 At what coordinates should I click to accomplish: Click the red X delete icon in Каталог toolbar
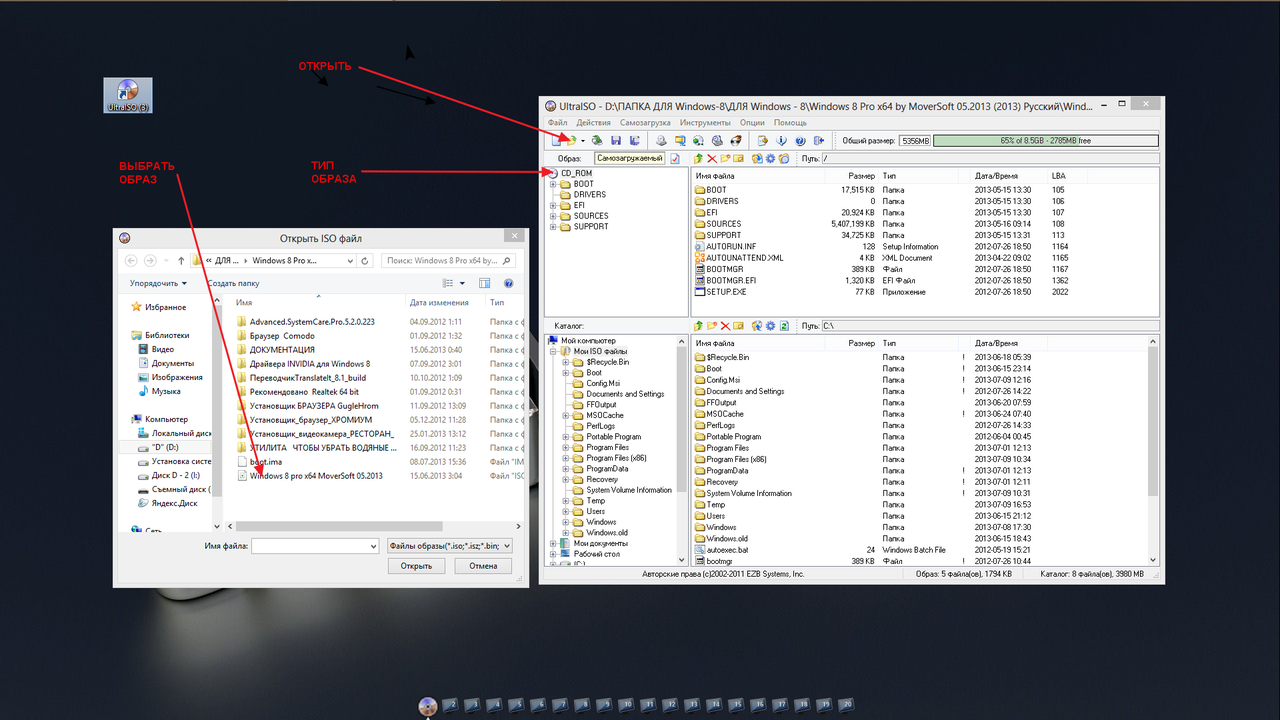(x=725, y=326)
